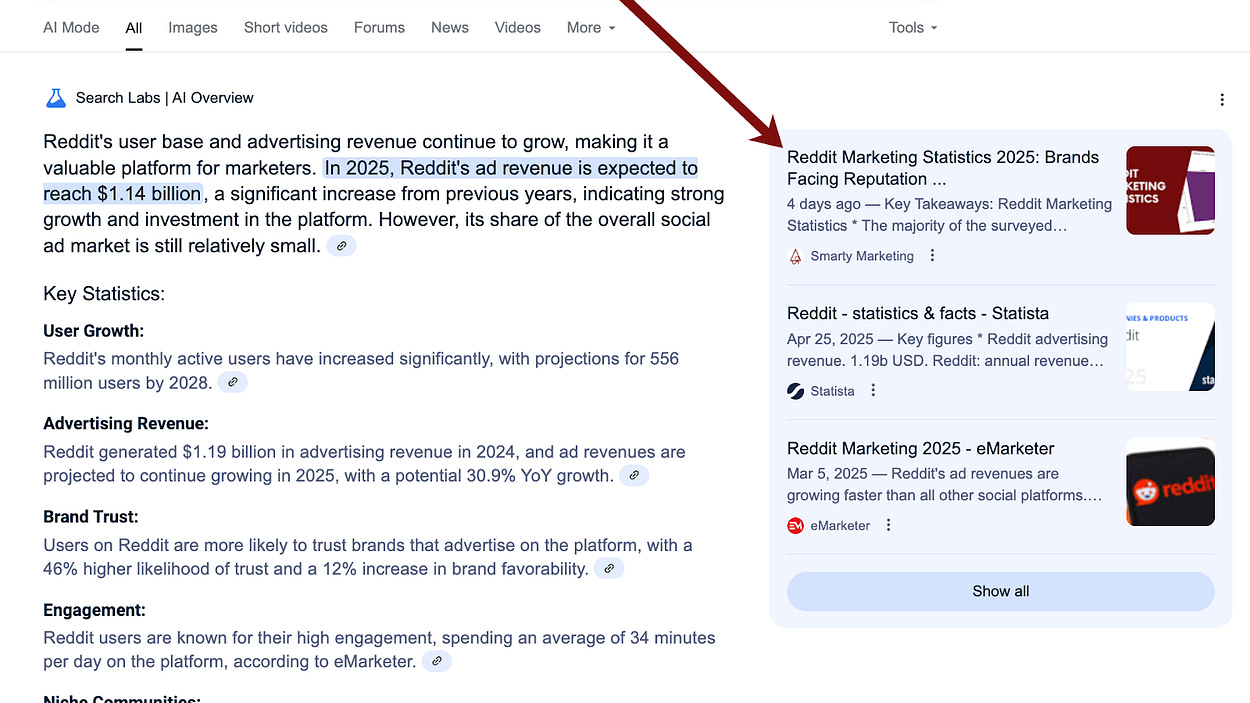
Task: Click the eMarketer snippet dated Mar 5, 2025
Action: pos(944,485)
